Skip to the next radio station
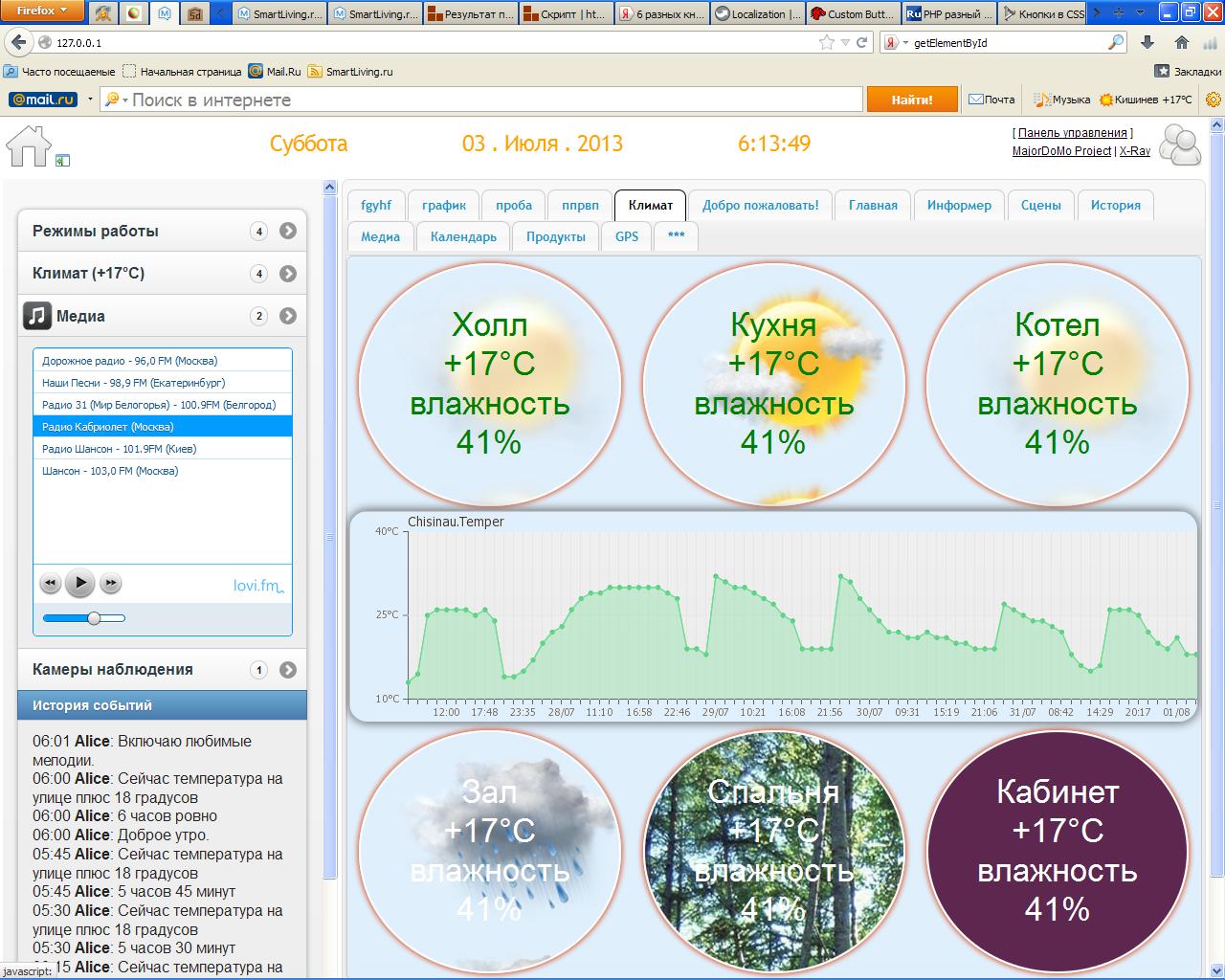 coord(111,583)
